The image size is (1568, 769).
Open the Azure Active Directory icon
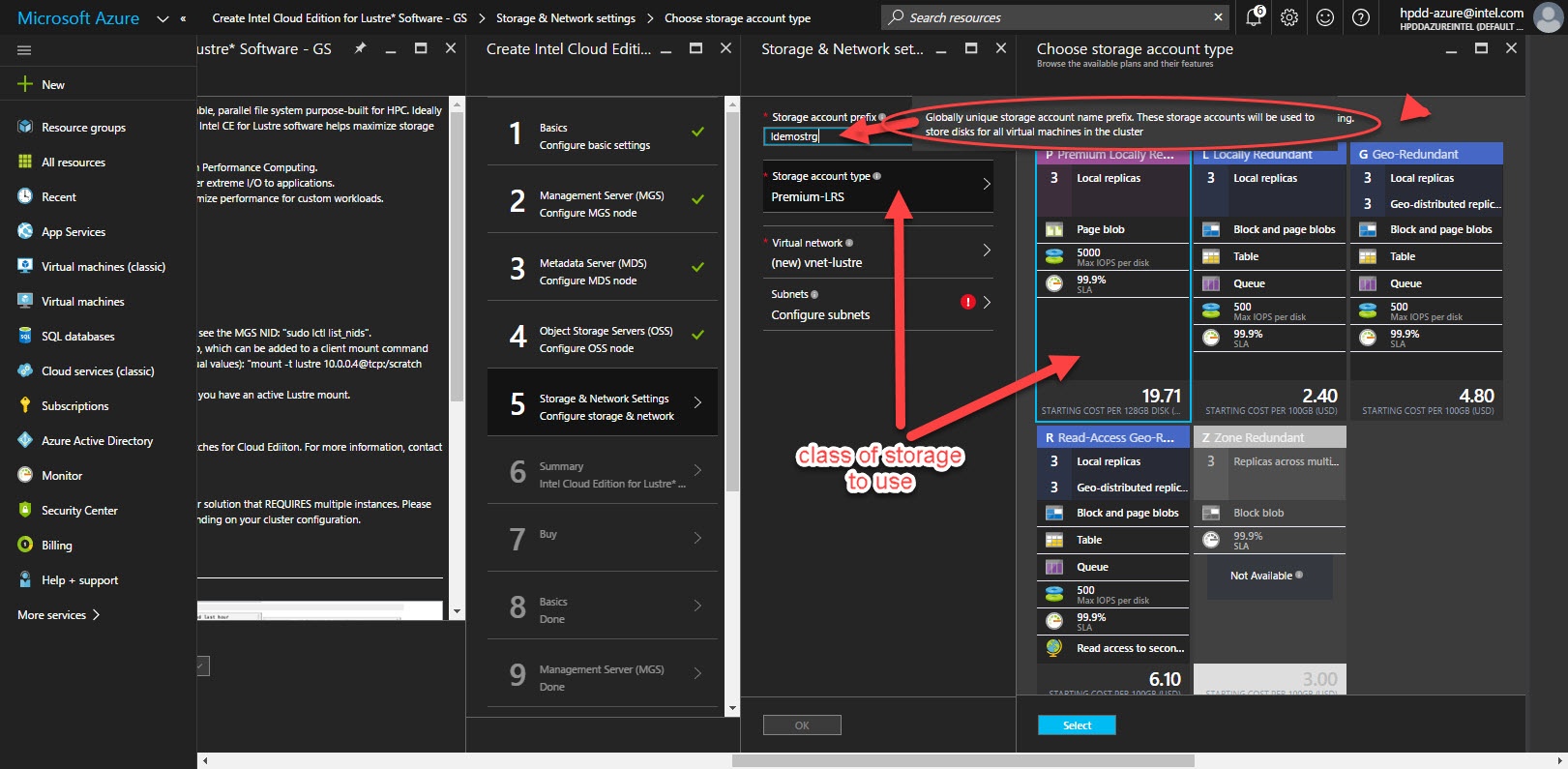(25, 440)
